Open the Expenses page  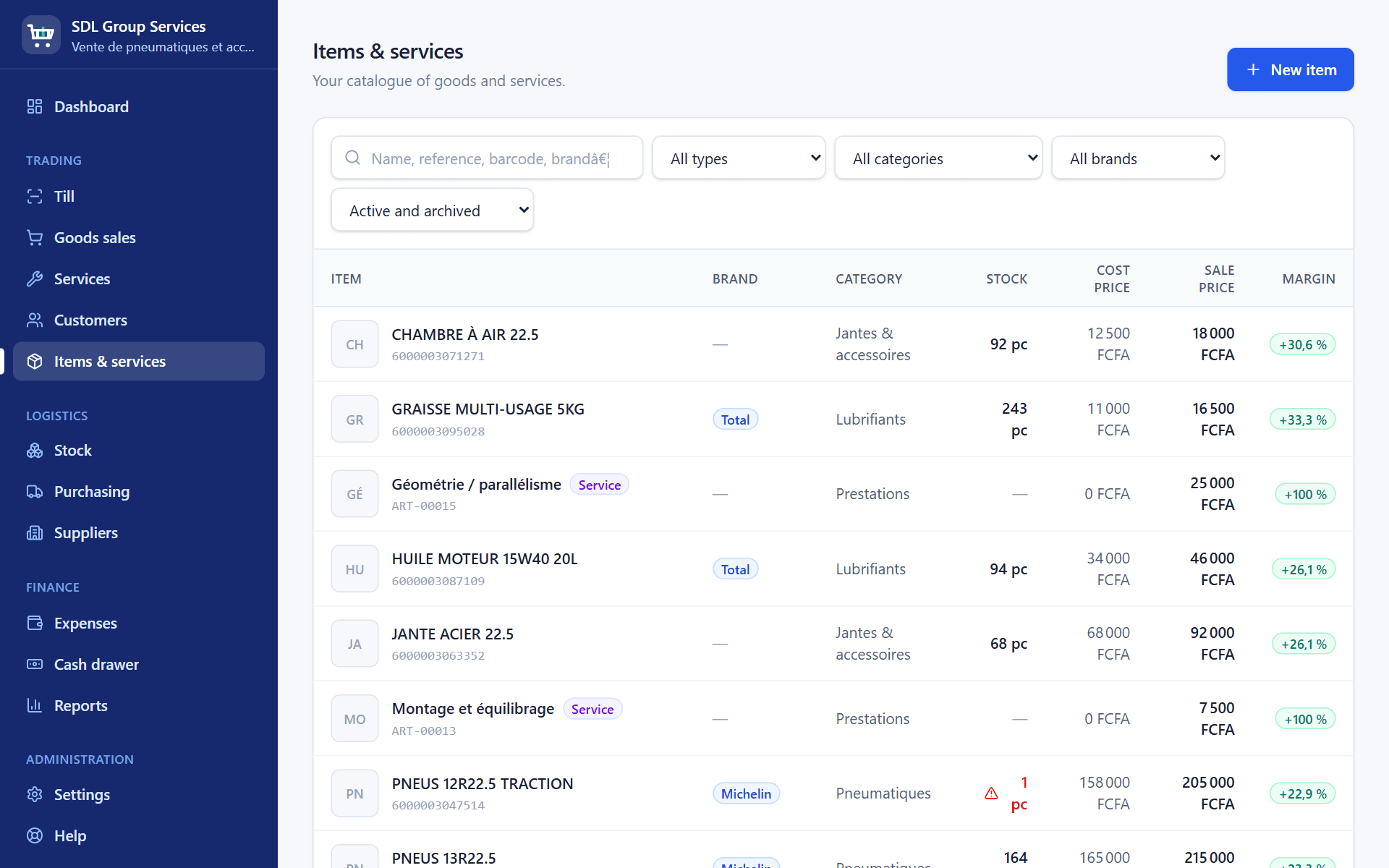click(139, 623)
